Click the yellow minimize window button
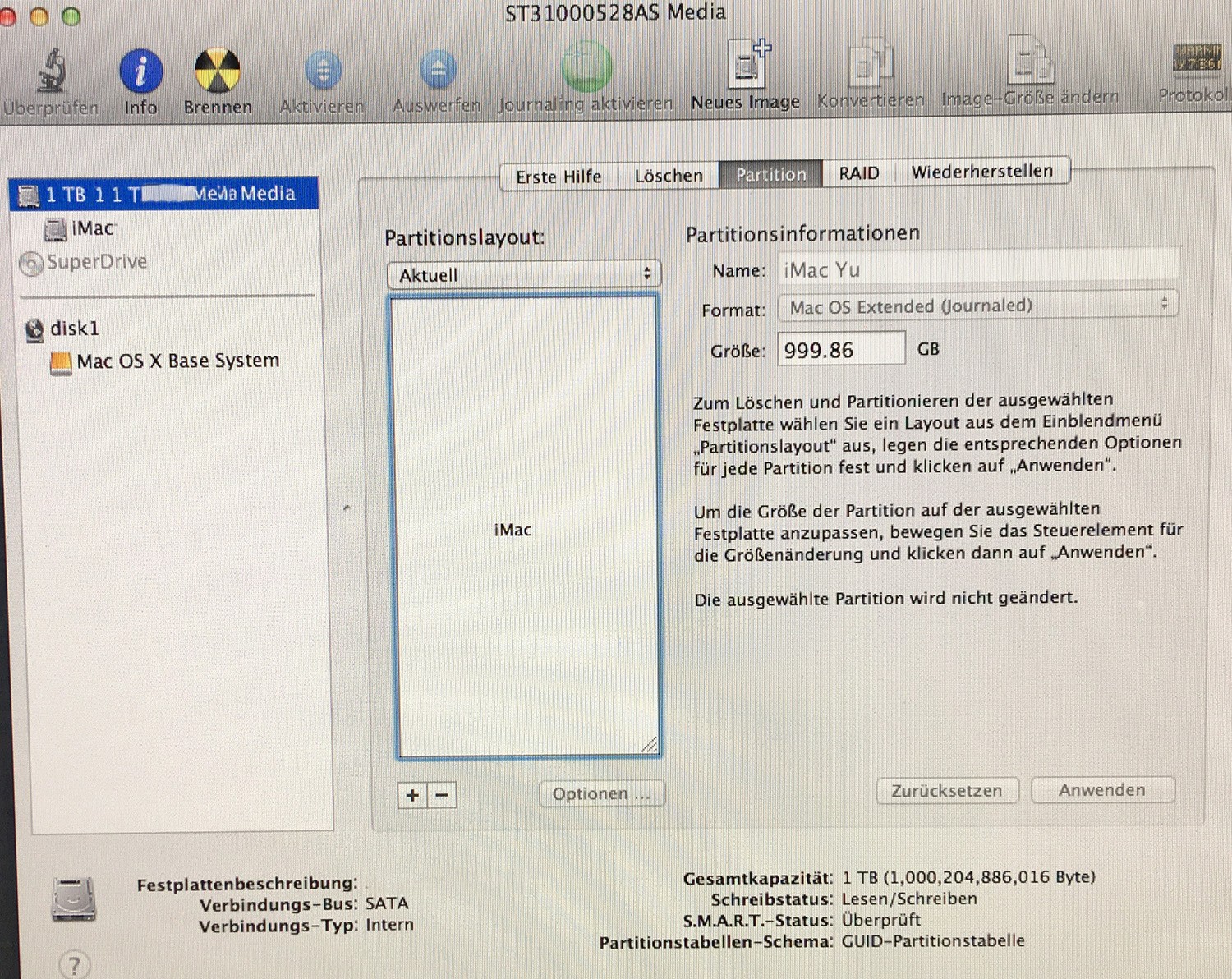 (x=39, y=16)
